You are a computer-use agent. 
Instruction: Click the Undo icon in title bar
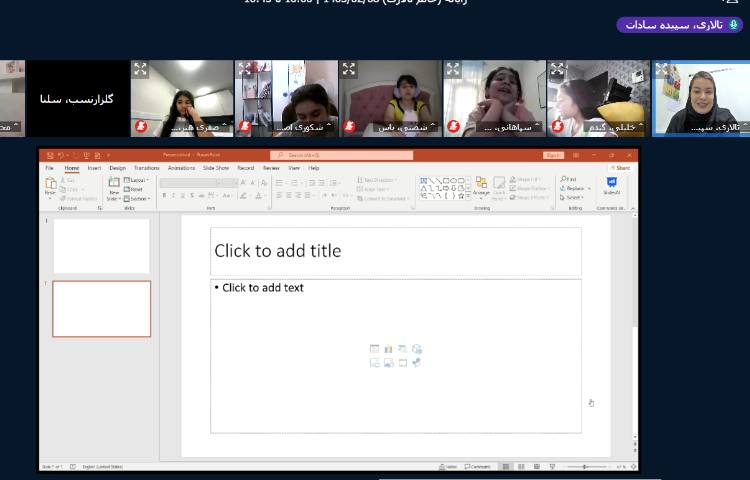click(x=61, y=155)
